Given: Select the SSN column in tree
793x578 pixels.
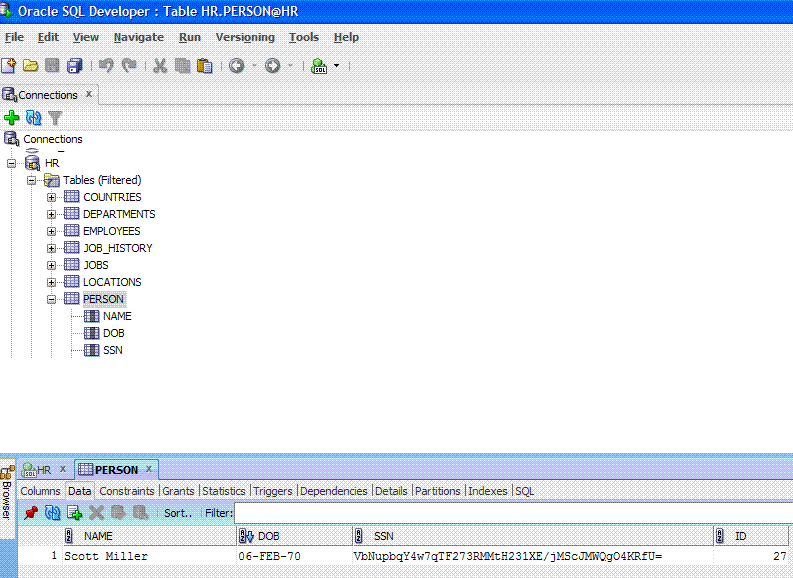Looking at the screenshot, I should click(x=113, y=350).
